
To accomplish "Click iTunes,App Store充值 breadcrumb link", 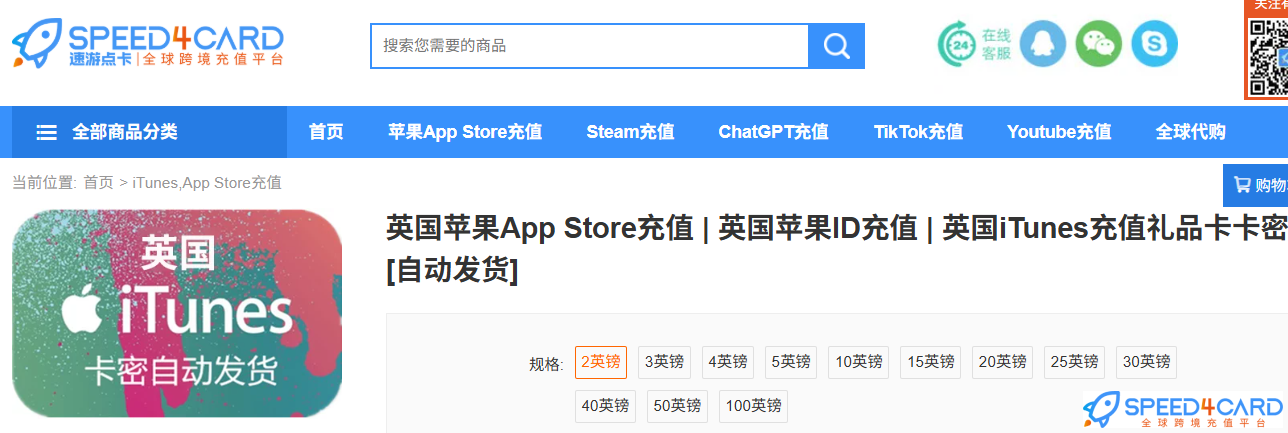I will click(207, 182).
